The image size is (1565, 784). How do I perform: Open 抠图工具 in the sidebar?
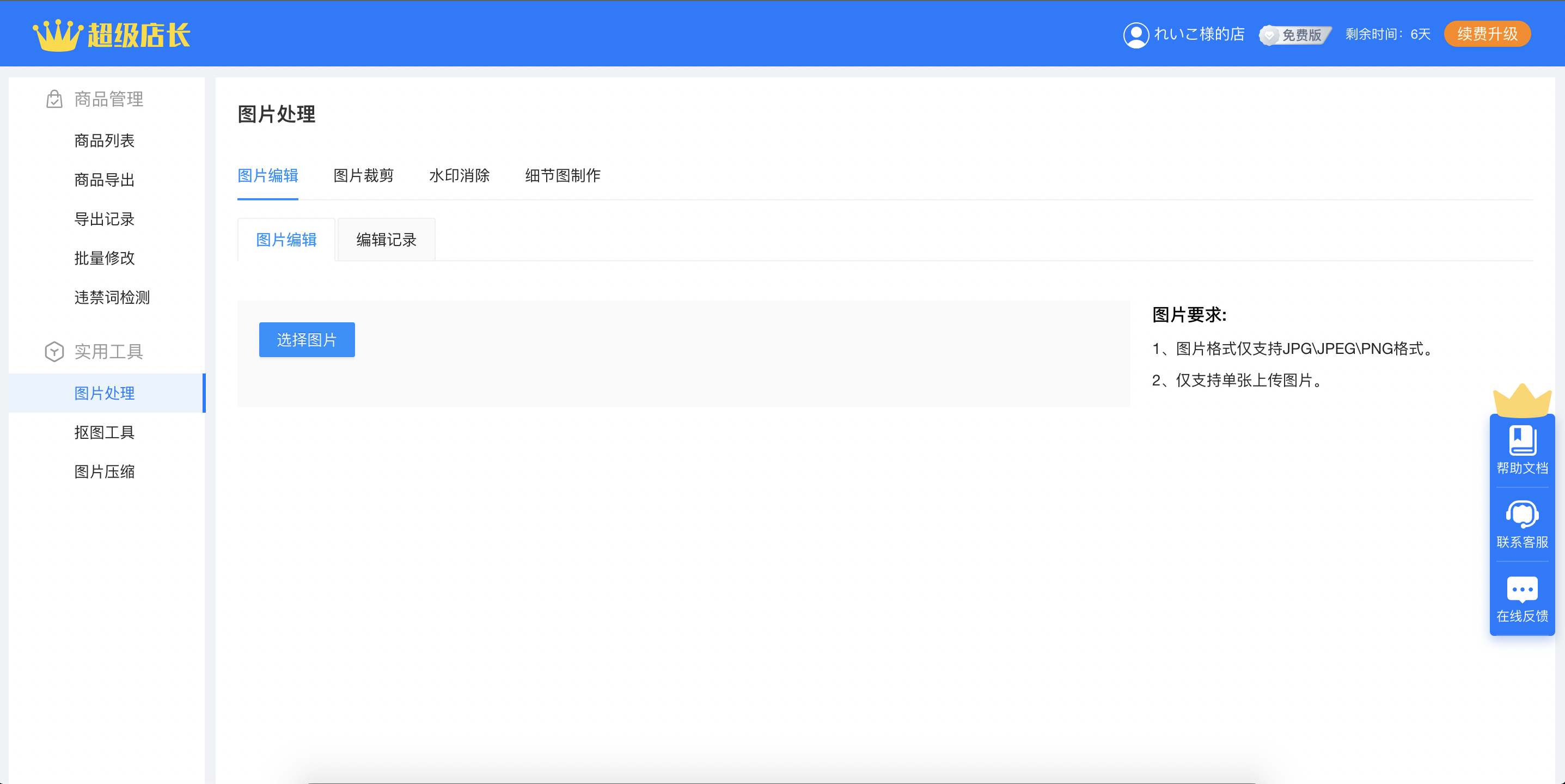[105, 432]
